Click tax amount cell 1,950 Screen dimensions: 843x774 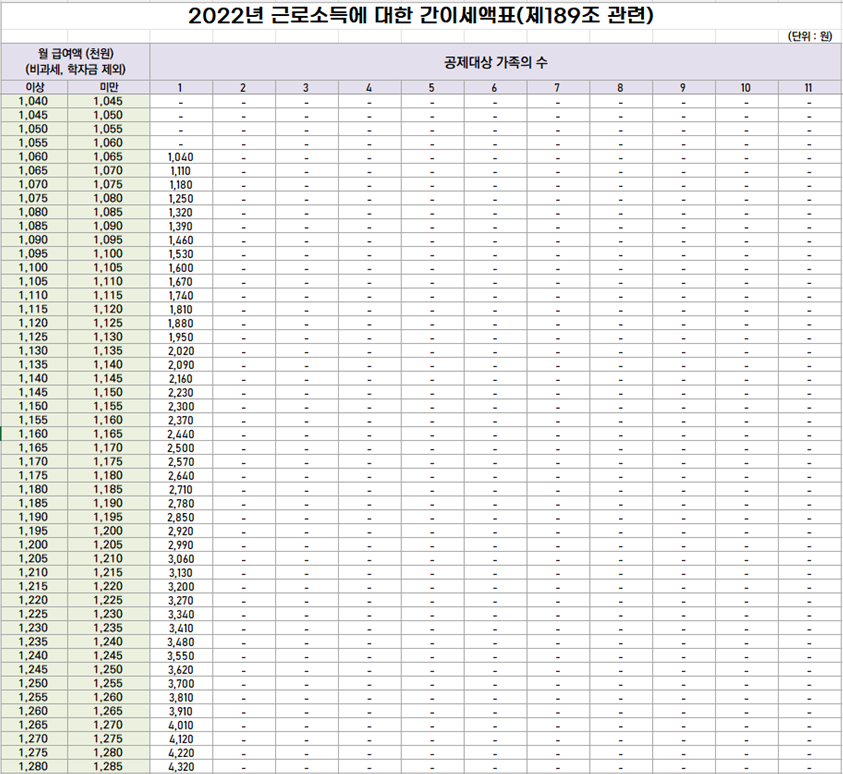(x=181, y=338)
